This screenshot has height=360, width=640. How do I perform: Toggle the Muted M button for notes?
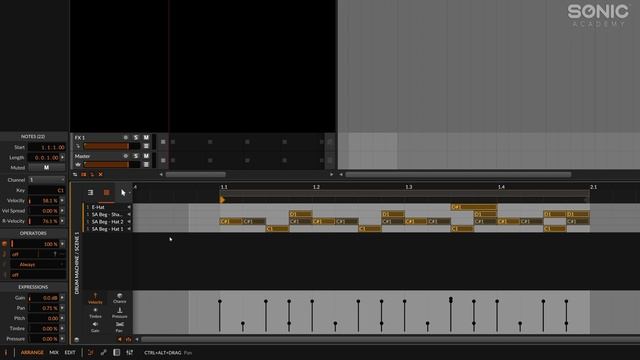[46, 168]
